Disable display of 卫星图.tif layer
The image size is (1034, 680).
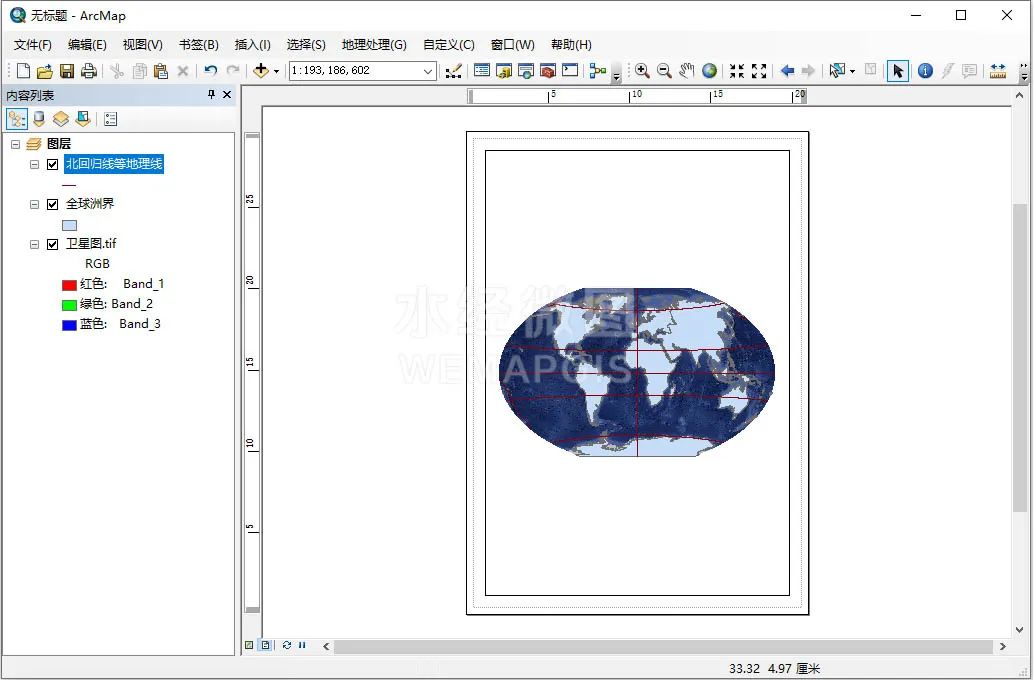(52, 243)
